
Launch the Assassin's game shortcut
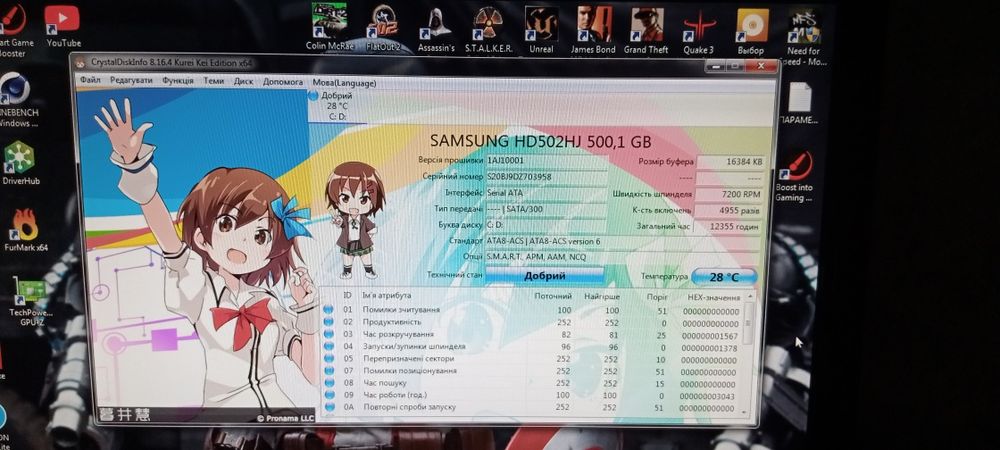[436, 29]
